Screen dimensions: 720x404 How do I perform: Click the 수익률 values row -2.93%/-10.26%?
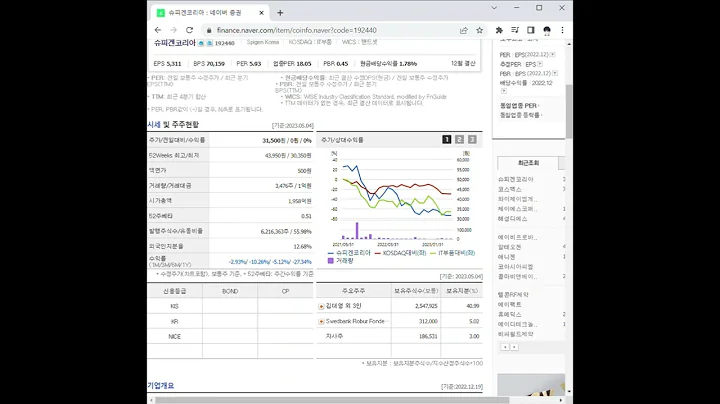pyautogui.click(x=270, y=262)
